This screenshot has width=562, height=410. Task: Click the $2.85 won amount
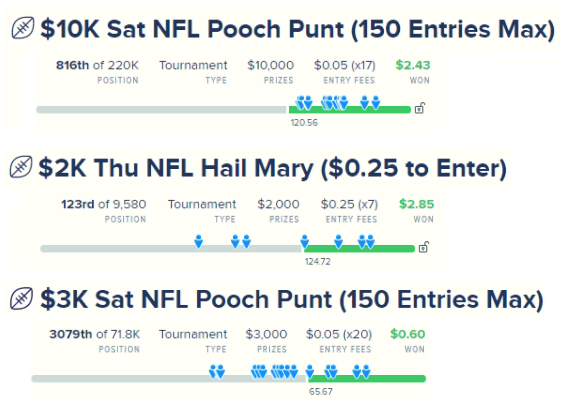point(416,204)
